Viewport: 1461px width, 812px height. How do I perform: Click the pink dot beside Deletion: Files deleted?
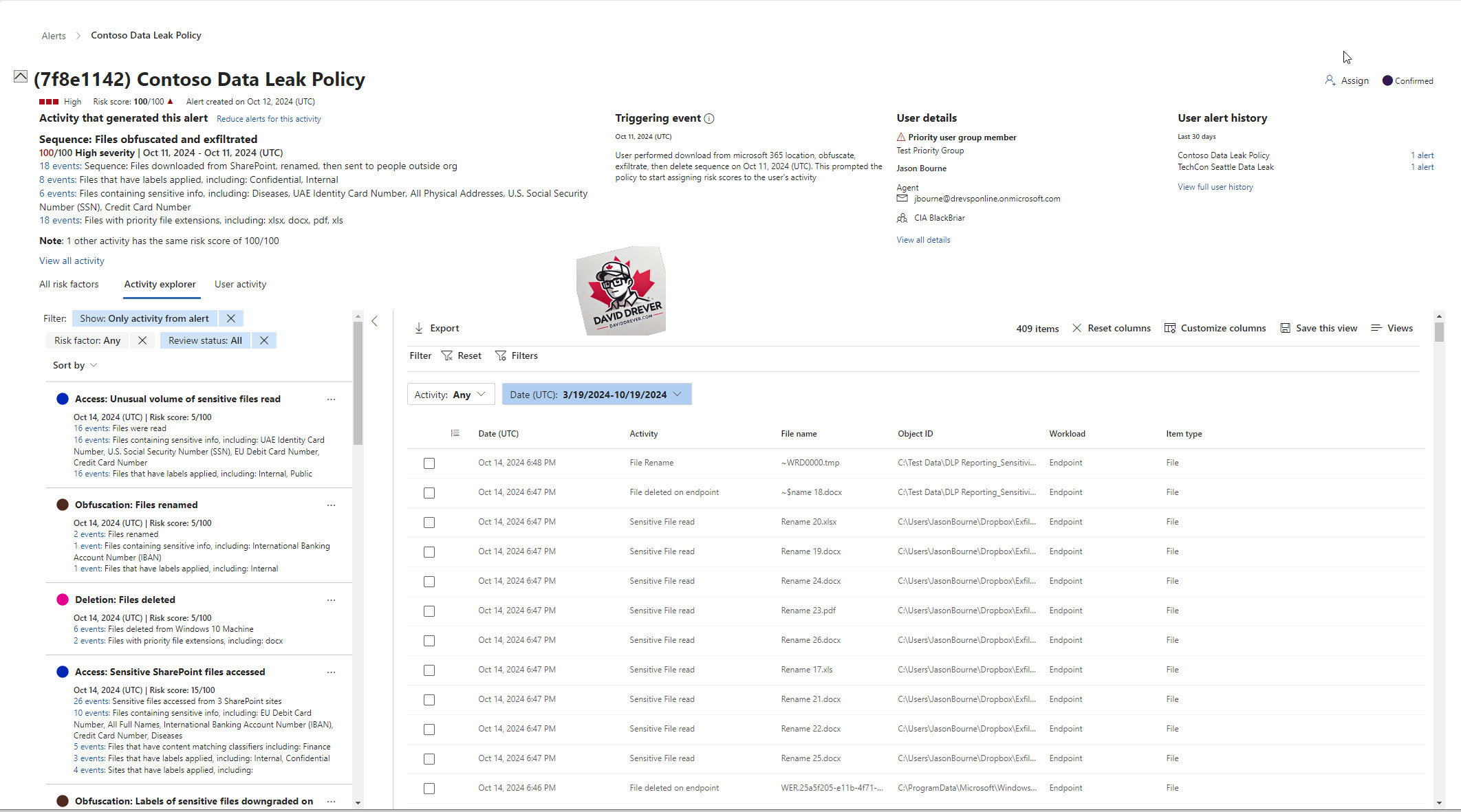tap(63, 600)
